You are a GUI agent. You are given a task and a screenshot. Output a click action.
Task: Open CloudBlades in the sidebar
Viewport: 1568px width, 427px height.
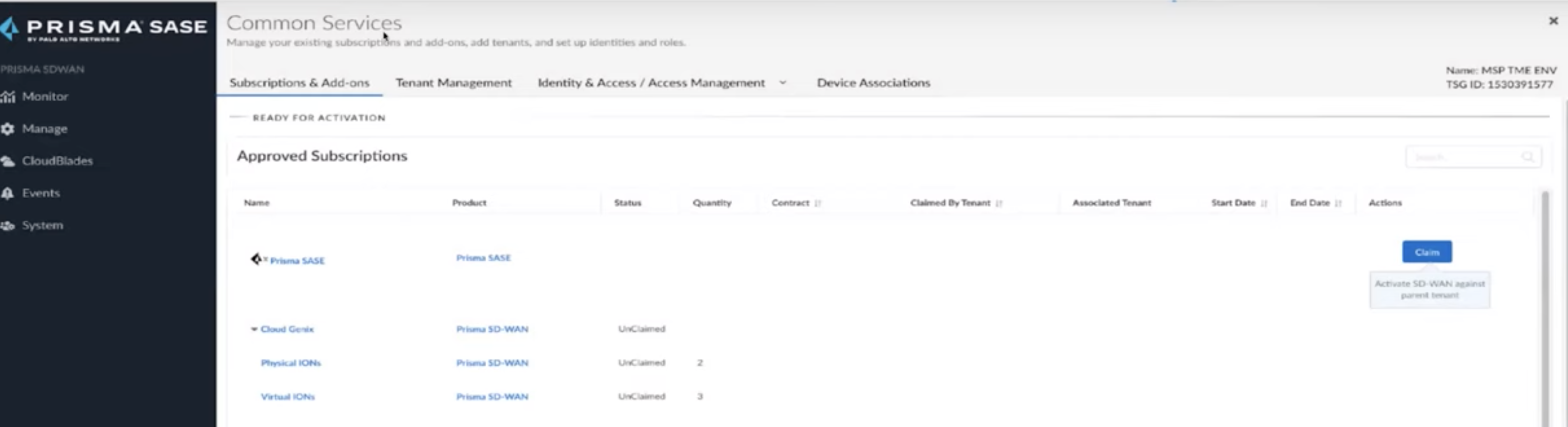[57, 161]
